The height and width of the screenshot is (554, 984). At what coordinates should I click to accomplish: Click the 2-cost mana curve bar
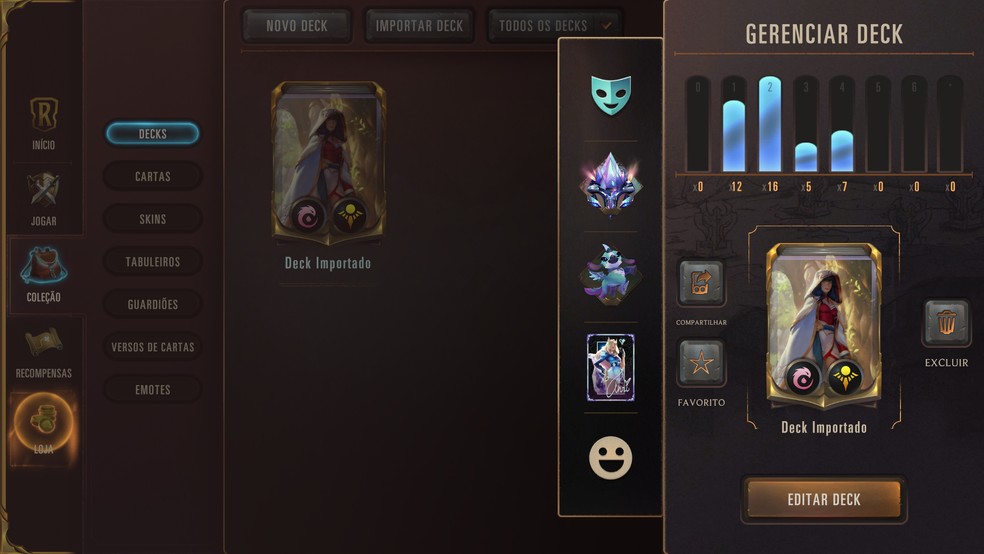click(770, 124)
